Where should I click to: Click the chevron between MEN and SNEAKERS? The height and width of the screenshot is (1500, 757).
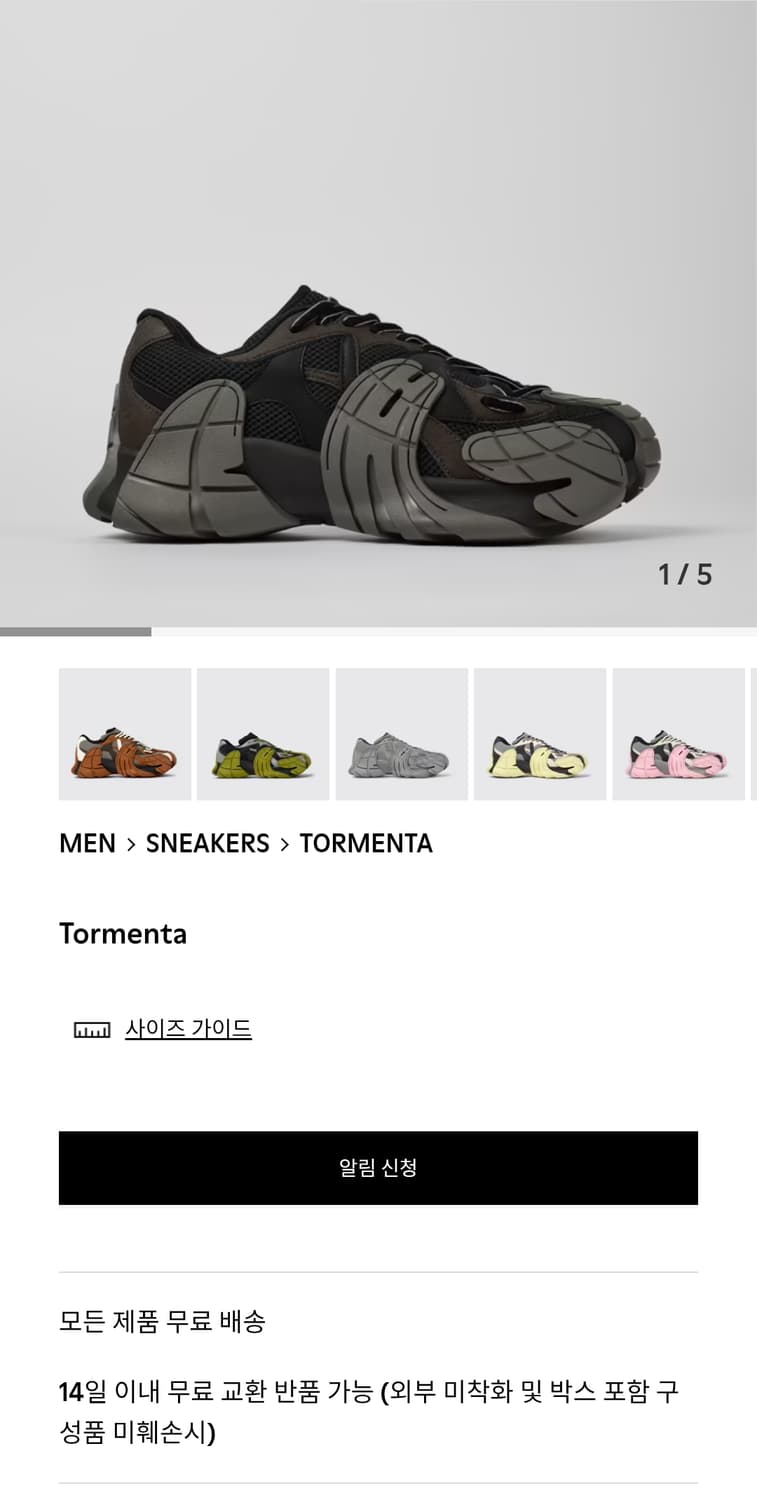click(x=131, y=844)
